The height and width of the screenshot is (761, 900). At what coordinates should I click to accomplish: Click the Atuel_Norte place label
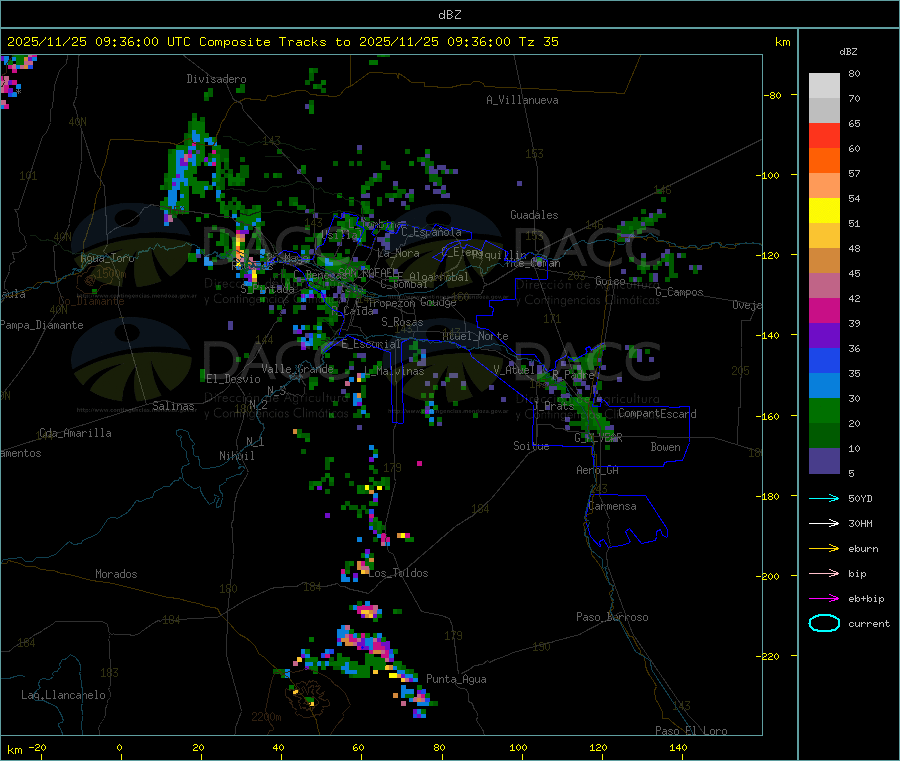[x=475, y=336]
